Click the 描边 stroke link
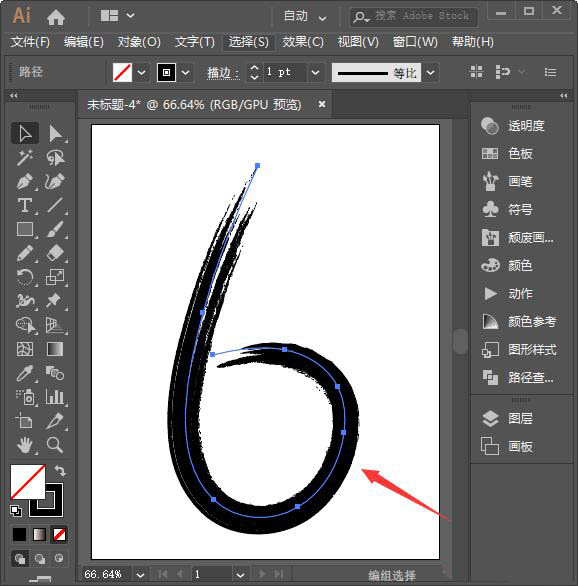This screenshot has height=586, width=578. [223, 73]
